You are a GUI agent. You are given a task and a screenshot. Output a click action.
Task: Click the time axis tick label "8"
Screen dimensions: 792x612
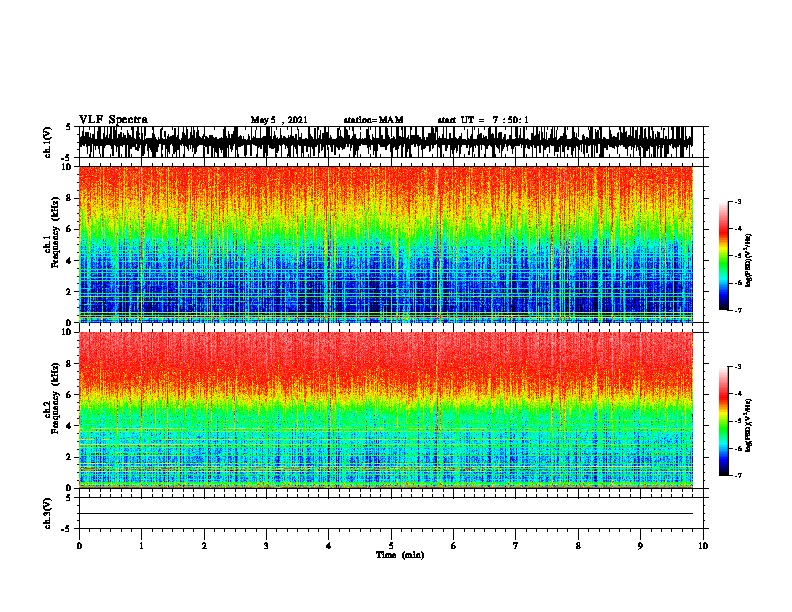coord(578,545)
